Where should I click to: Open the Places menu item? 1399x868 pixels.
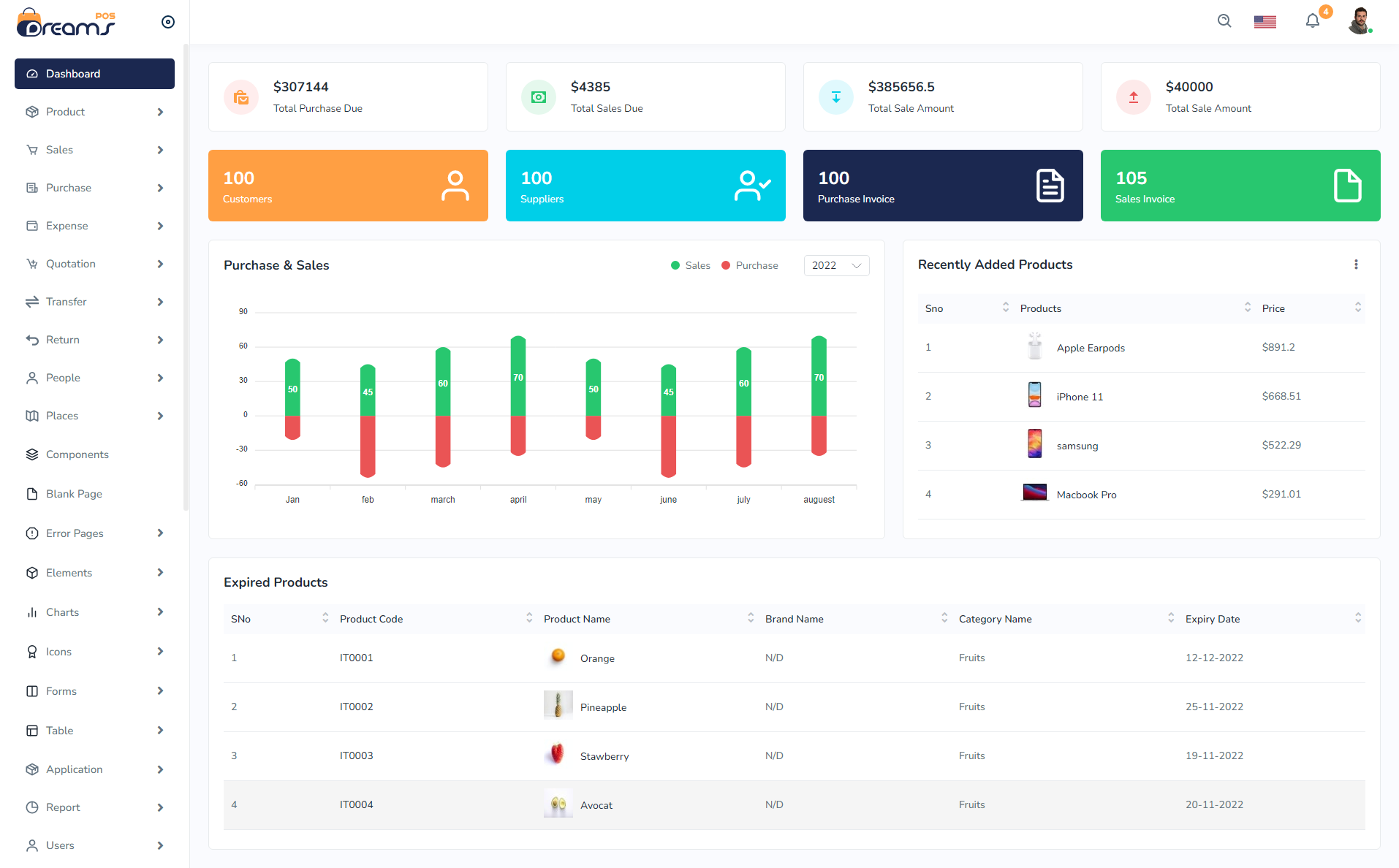[94, 416]
